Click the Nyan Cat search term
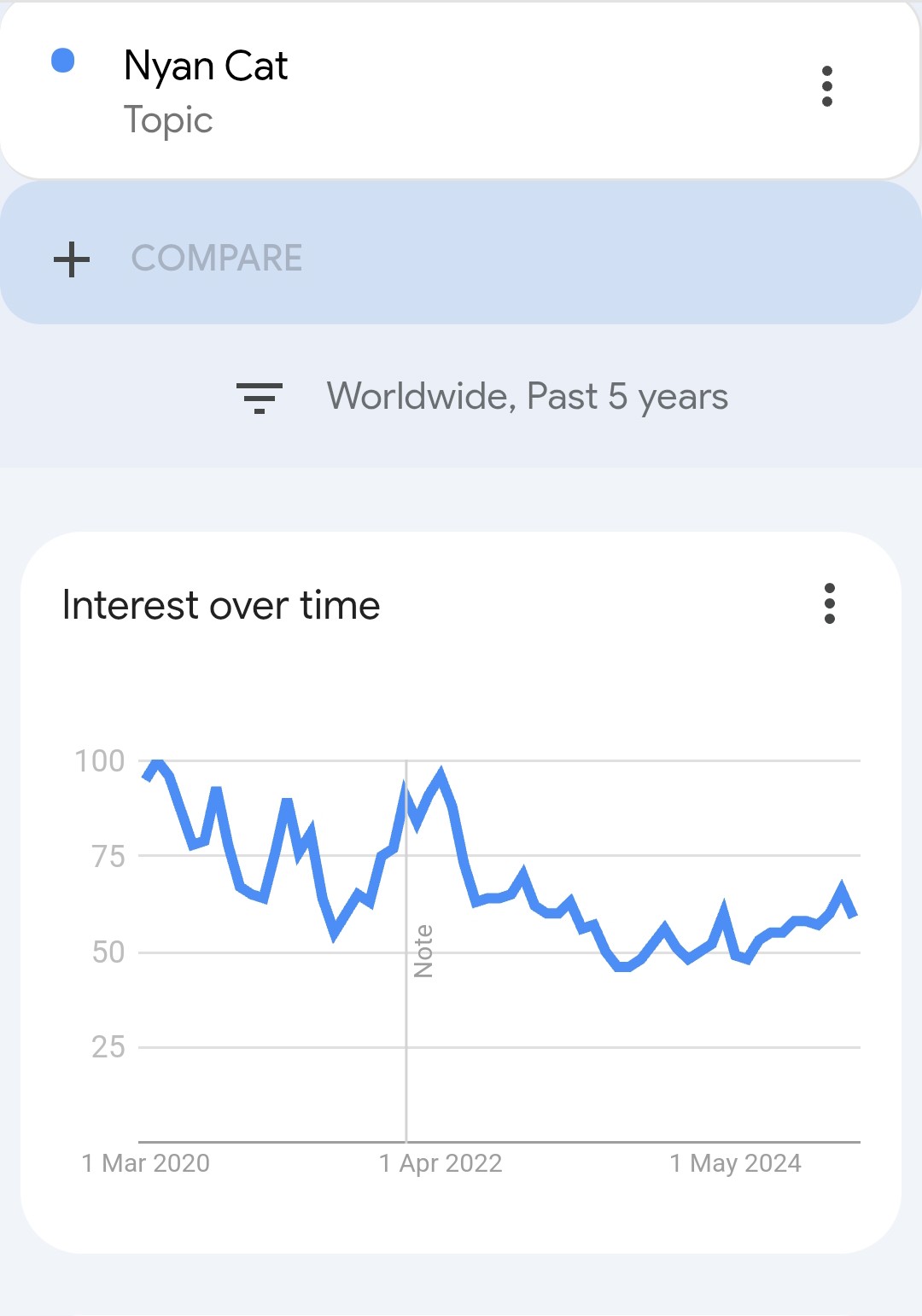The height and width of the screenshot is (1316, 922). coord(206,66)
